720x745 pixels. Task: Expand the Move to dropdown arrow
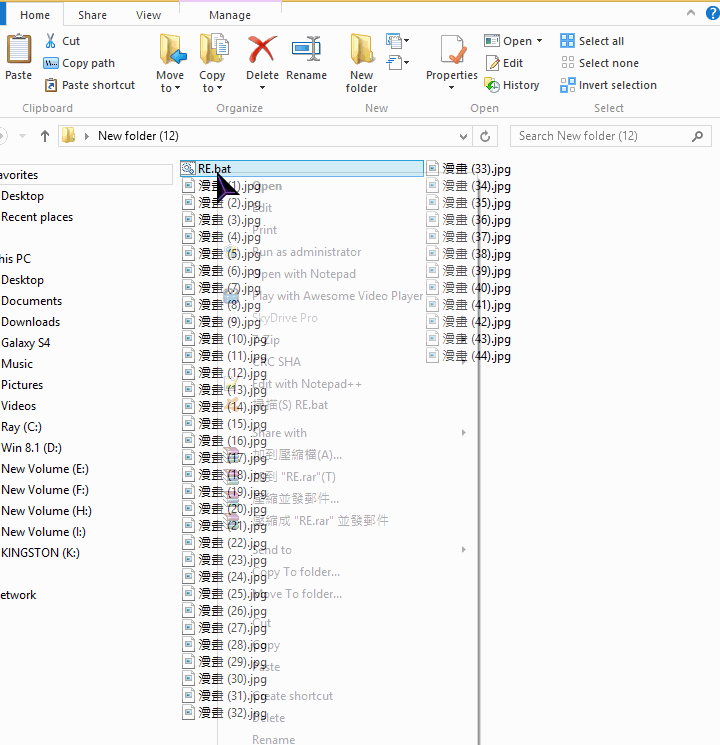tap(177, 88)
